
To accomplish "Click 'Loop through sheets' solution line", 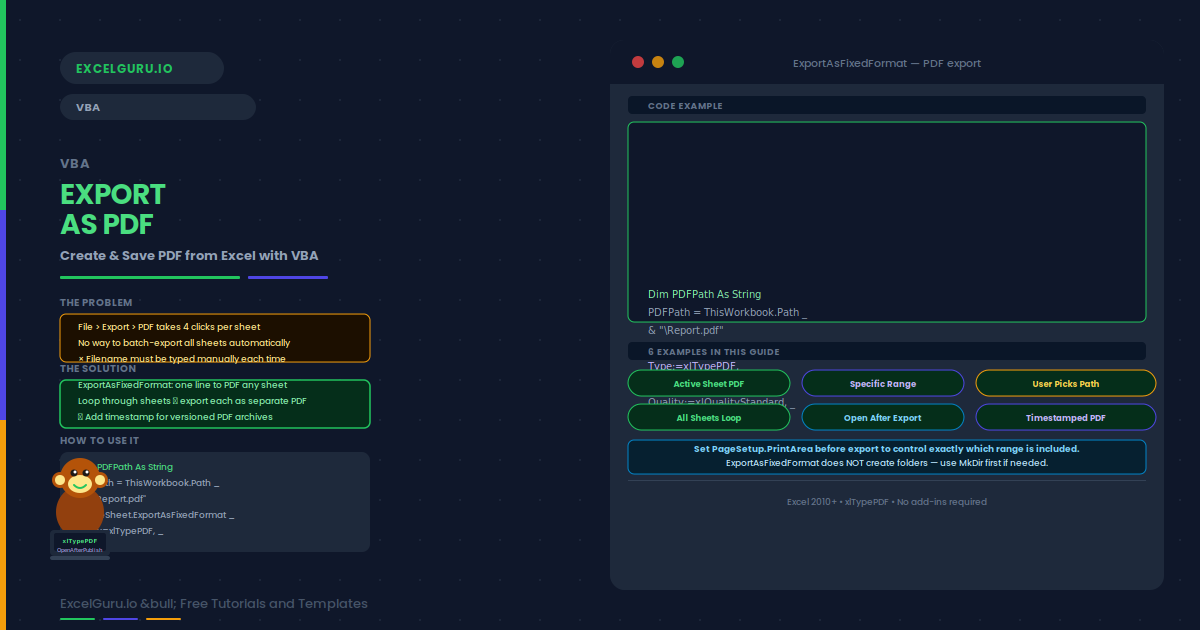I will (x=192, y=401).
